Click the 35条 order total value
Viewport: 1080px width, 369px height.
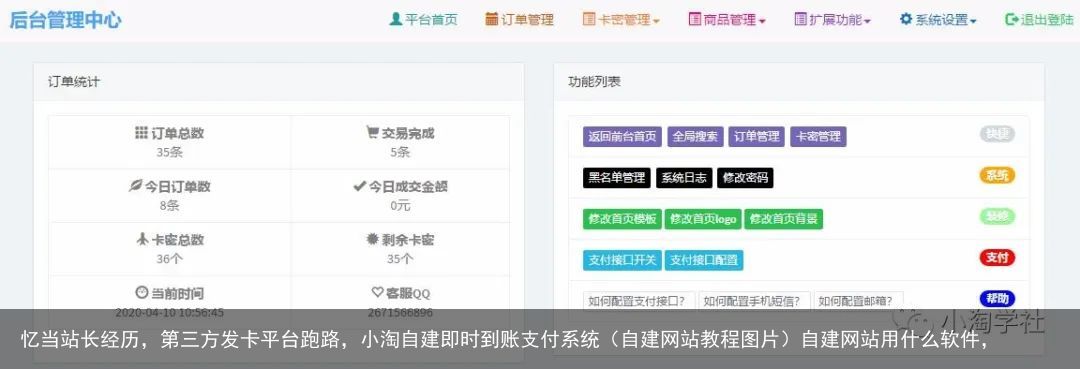pos(169,152)
